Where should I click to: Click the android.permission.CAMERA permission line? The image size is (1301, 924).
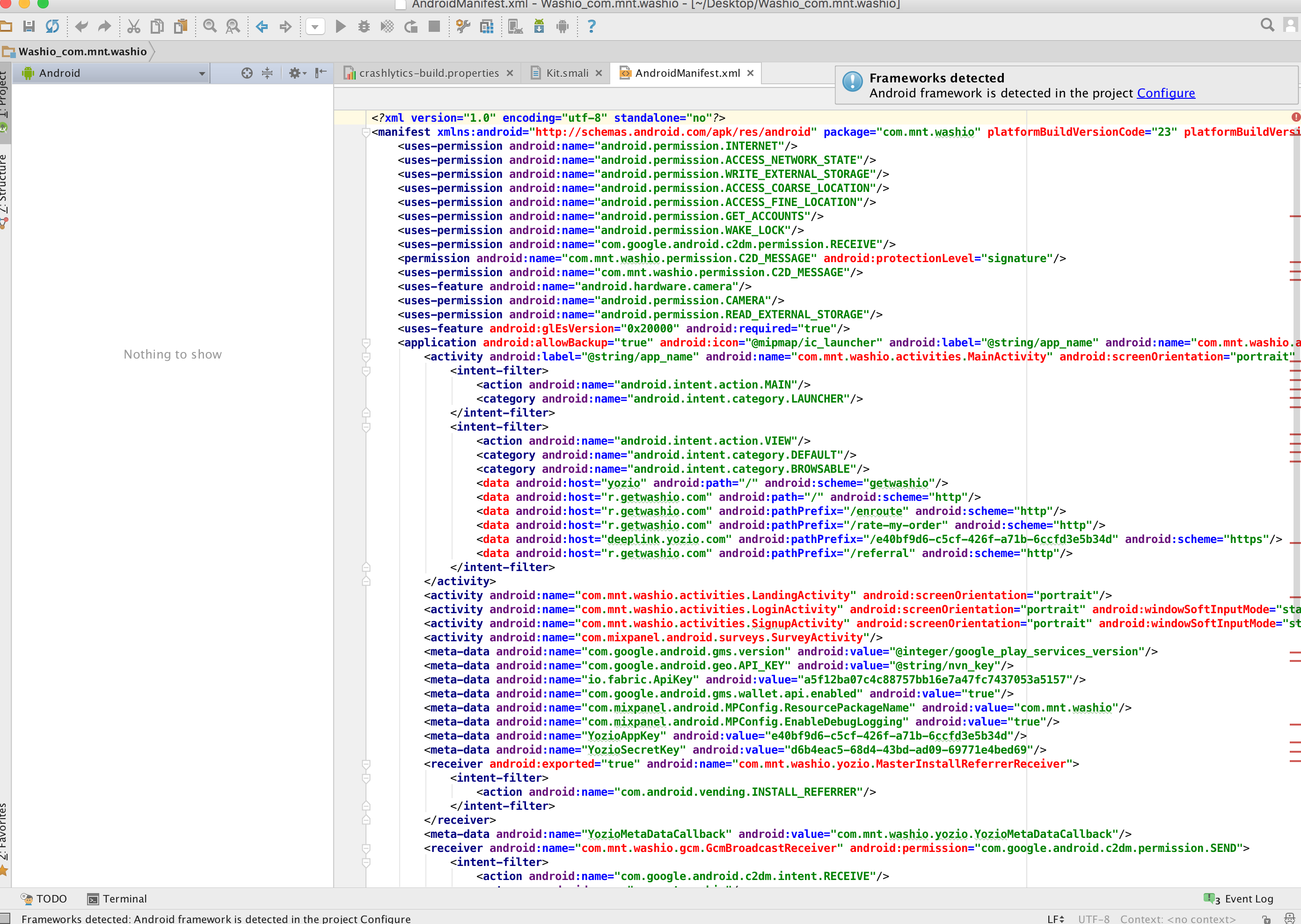tap(591, 301)
